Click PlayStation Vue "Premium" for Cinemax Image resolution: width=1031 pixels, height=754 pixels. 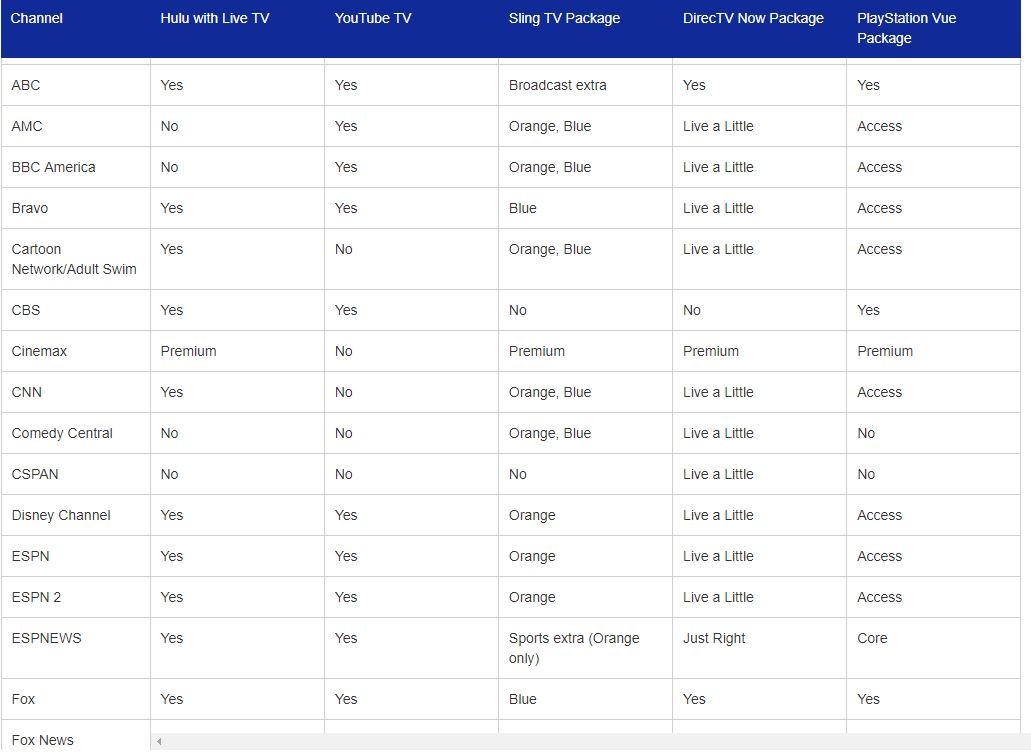point(885,351)
